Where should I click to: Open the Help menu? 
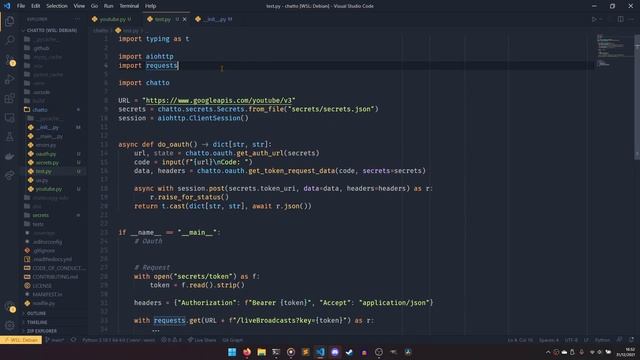151,6
